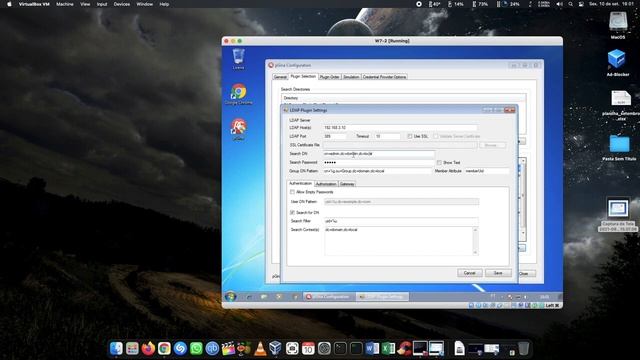The image size is (640, 360).
Task: Open CCleaner in the Dock
Action: 404,348
